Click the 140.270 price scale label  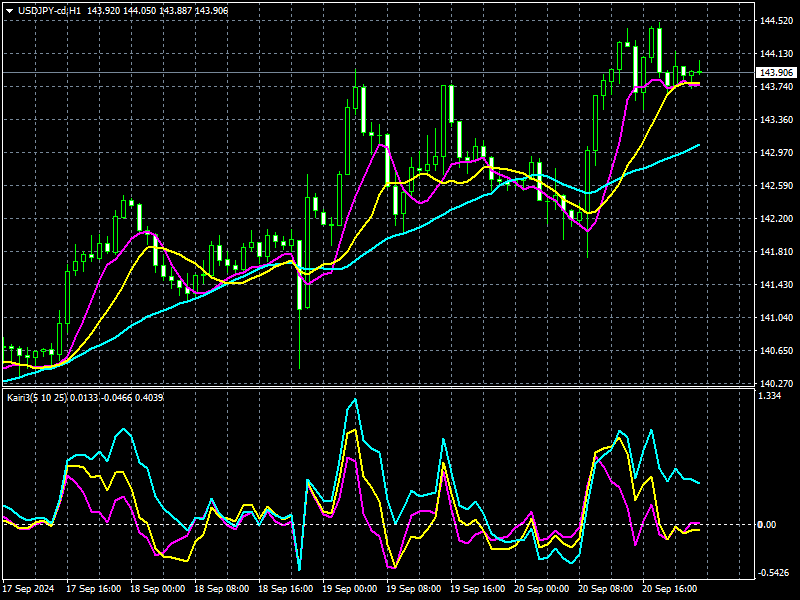[777, 383]
